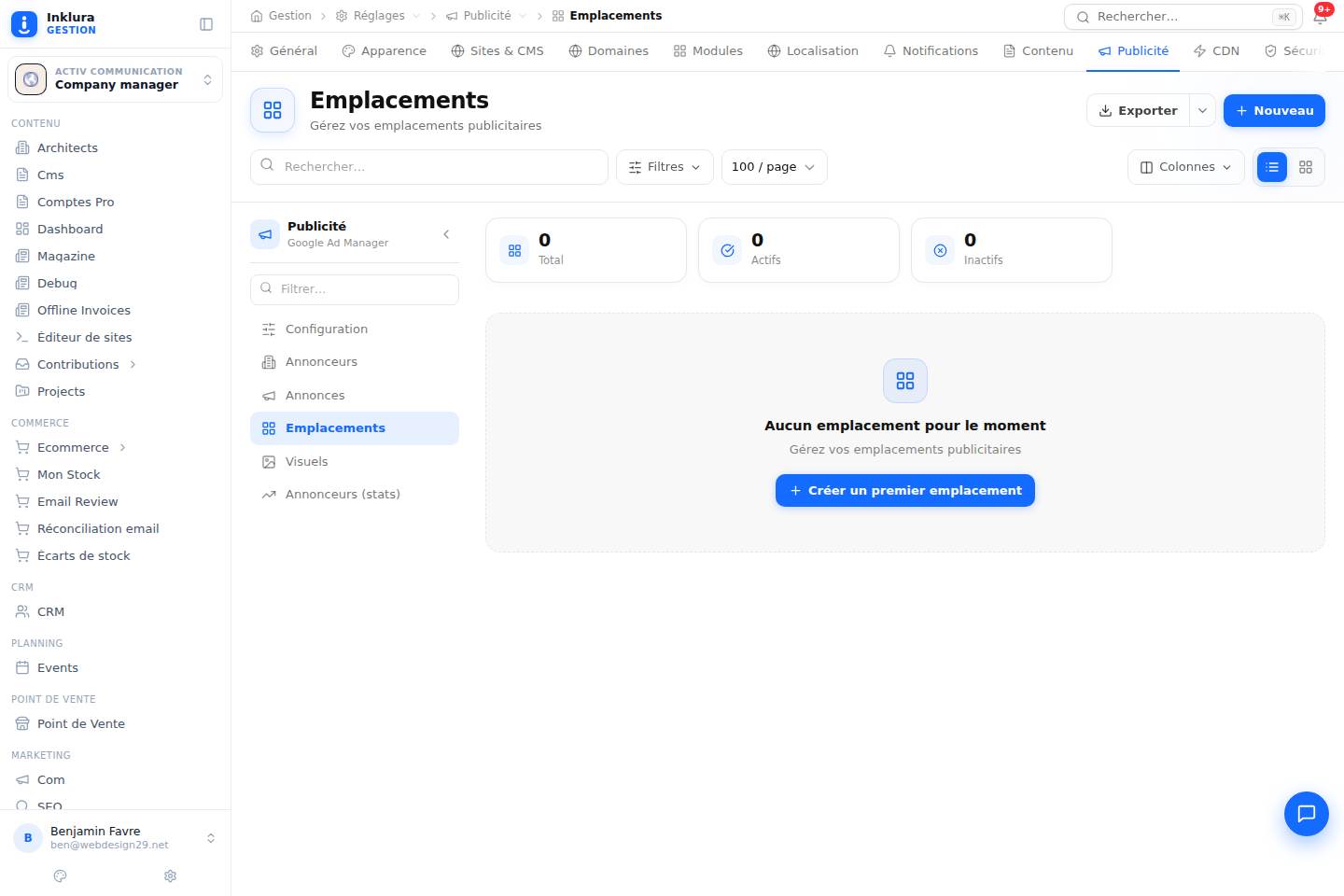Open the Company manager workspace switcher

(x=115, y=79)
